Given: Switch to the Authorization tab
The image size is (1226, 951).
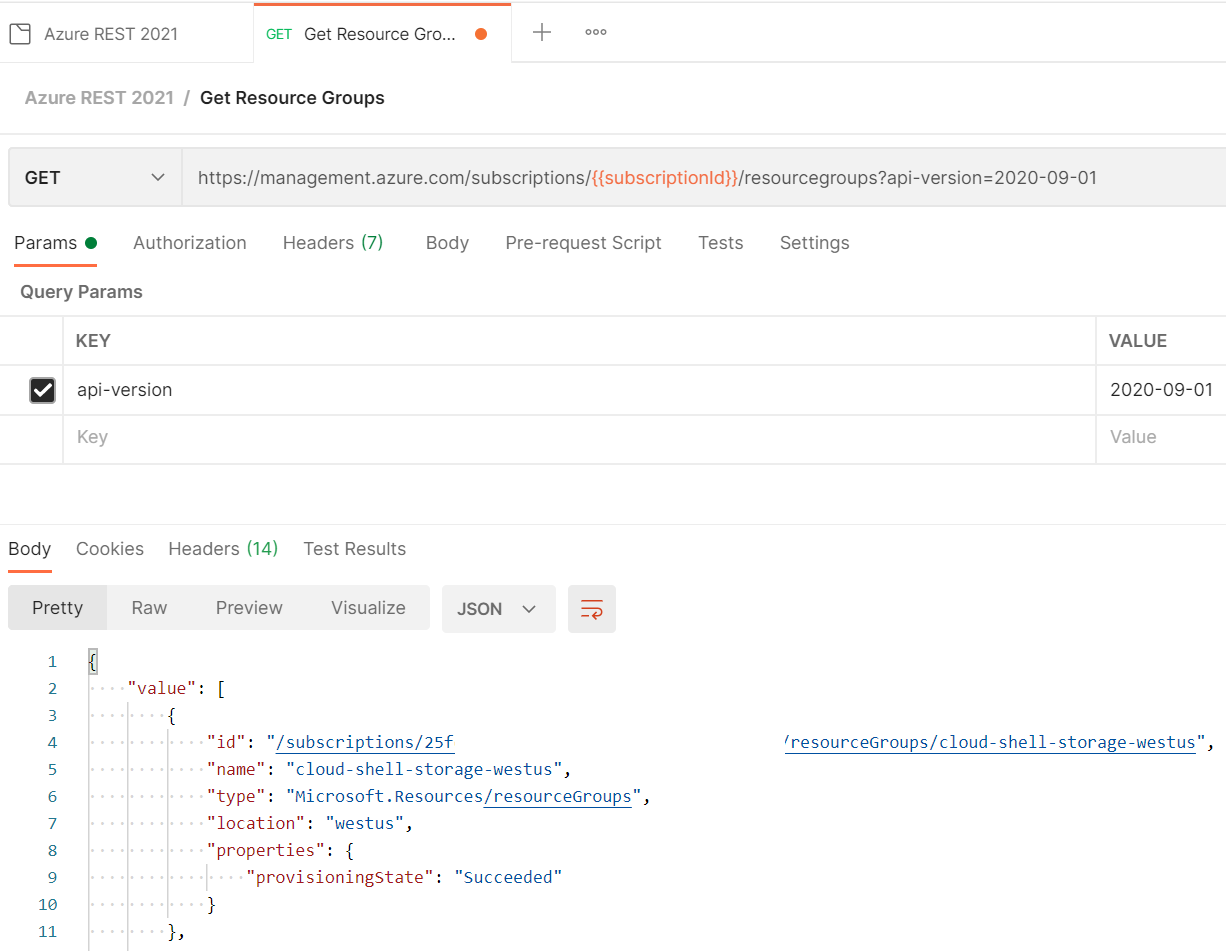Looking at the screenshot, I should [189, 242].
